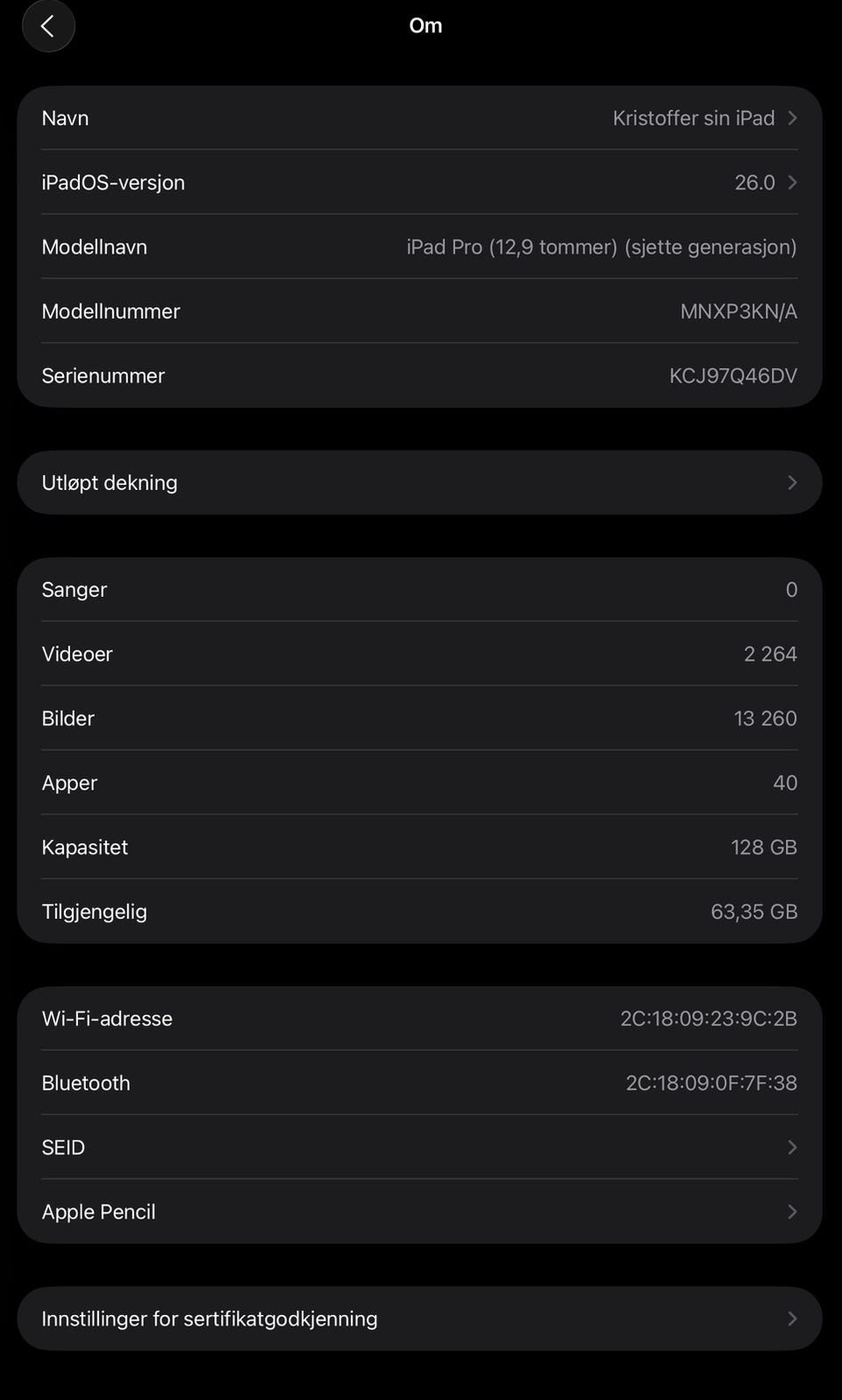Click the Kristoffer sin iPad name
Viewport: 842px width, 1400px height.
pyautogui.click(x=693, y=118)
